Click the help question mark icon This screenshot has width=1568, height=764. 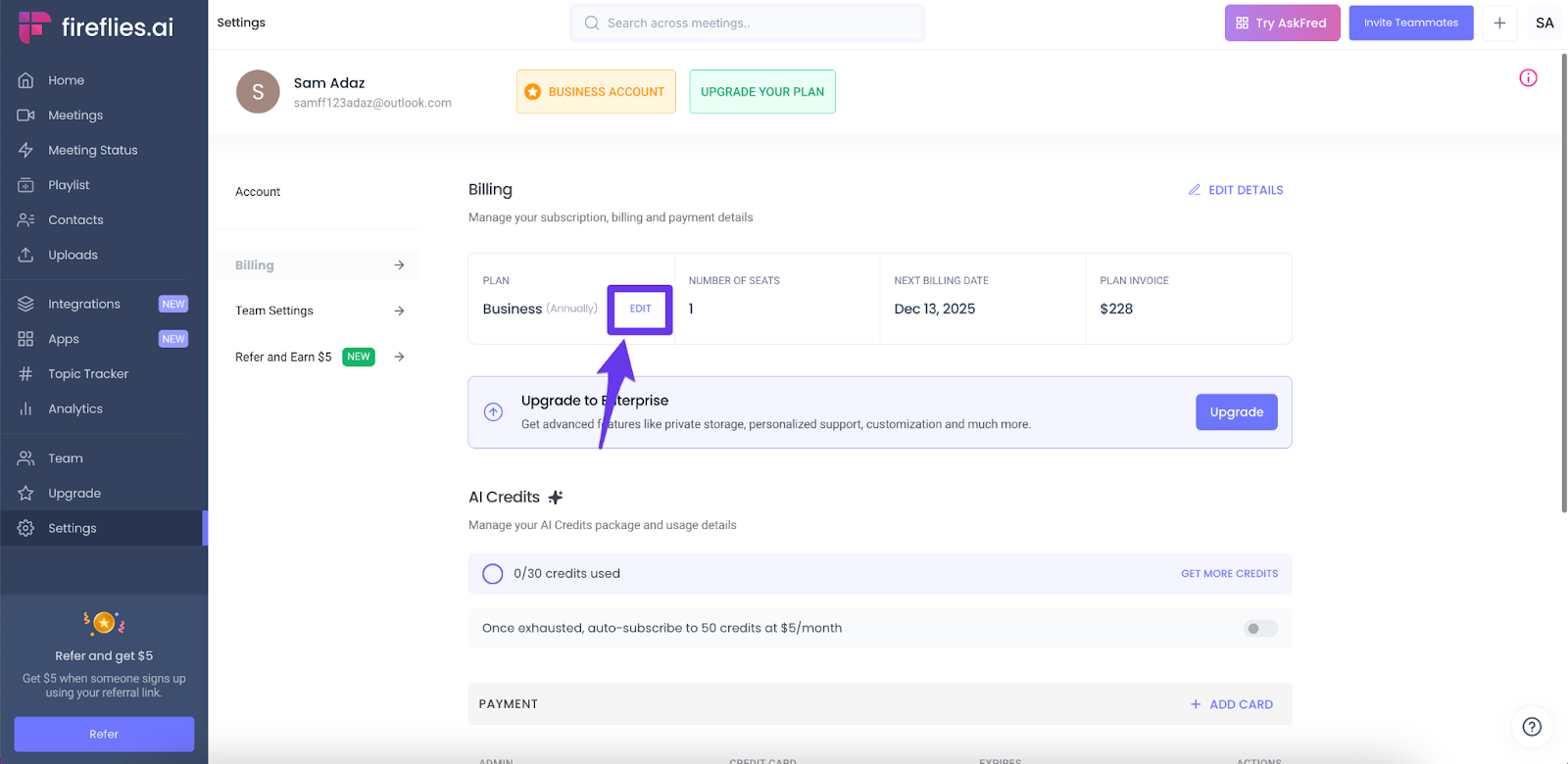pos(1532,727)
